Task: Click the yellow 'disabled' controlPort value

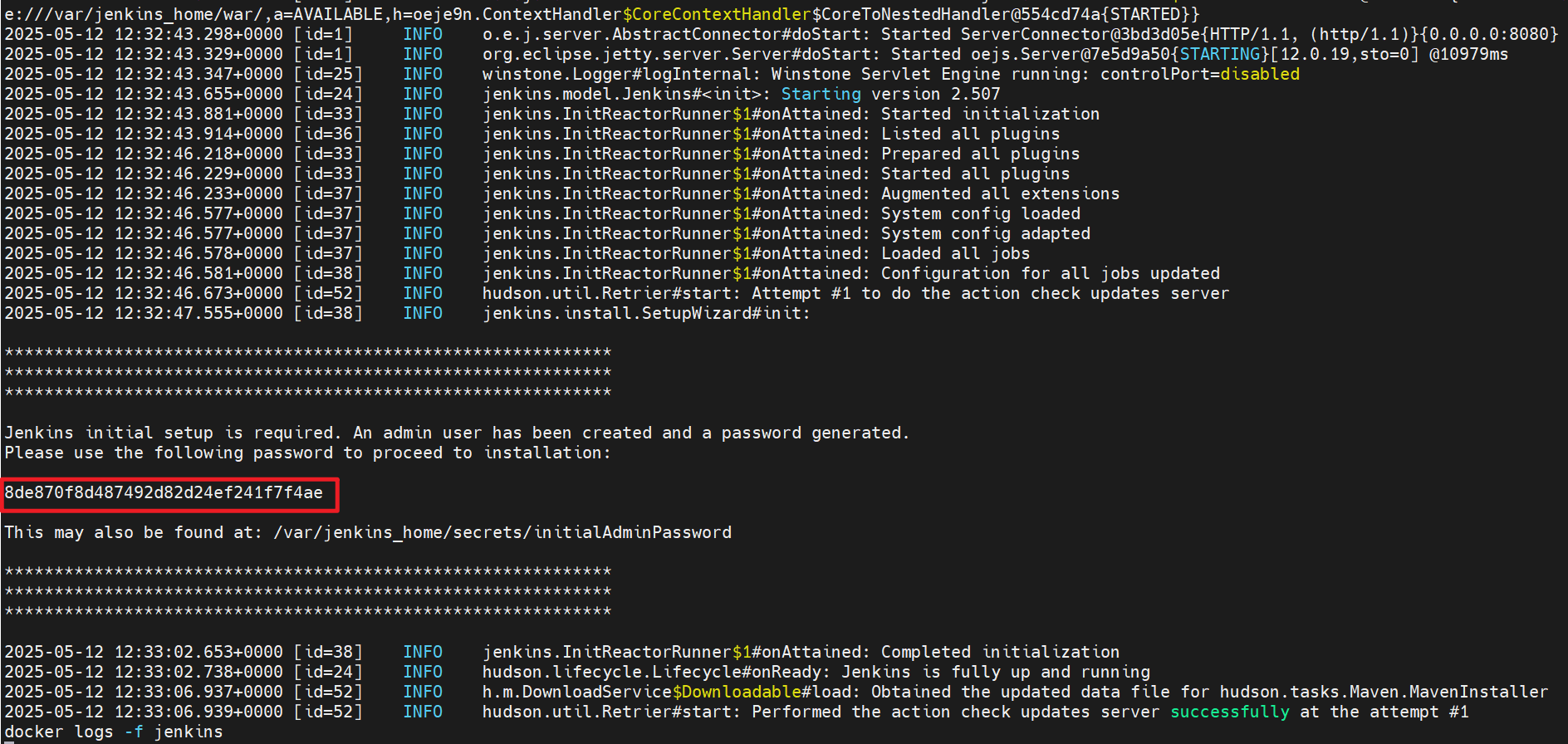Action: (1260, 75)
